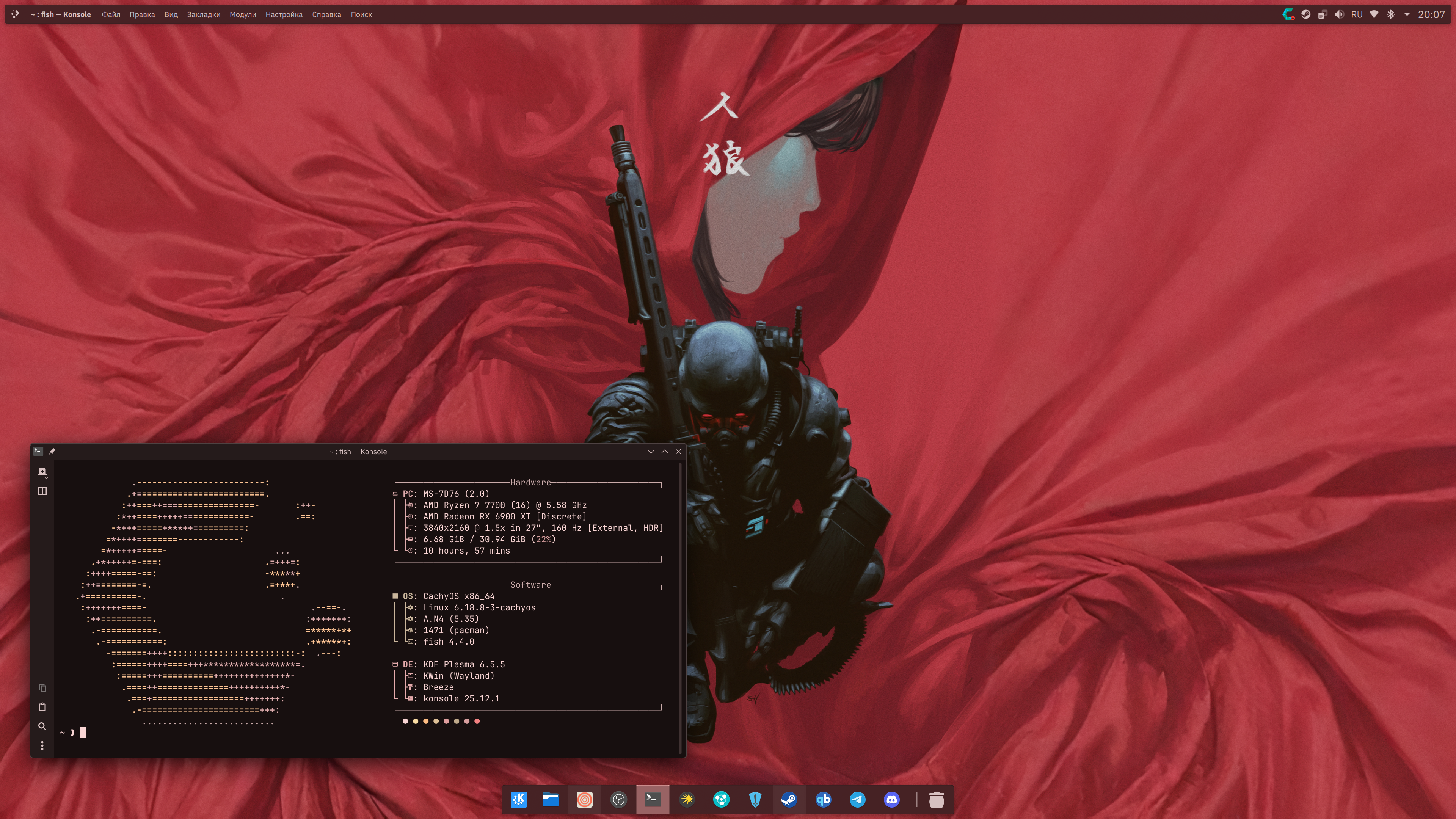Click the split view icon in Konsole sidebar

coord(42,491)
